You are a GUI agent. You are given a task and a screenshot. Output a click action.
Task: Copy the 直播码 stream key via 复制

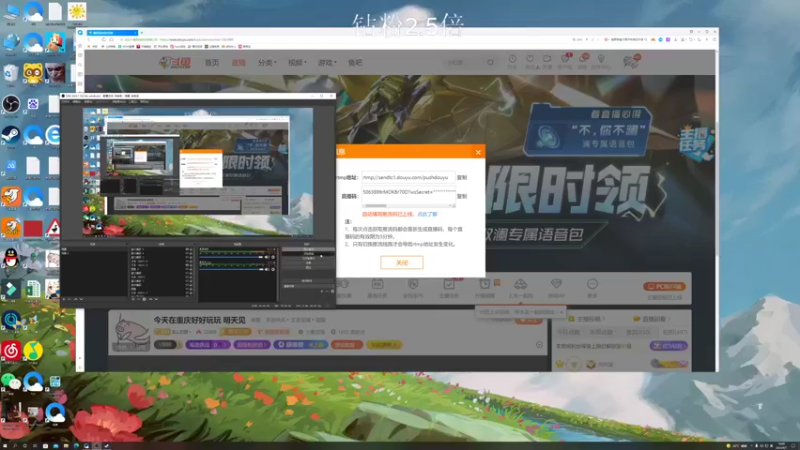coord(462,196)
